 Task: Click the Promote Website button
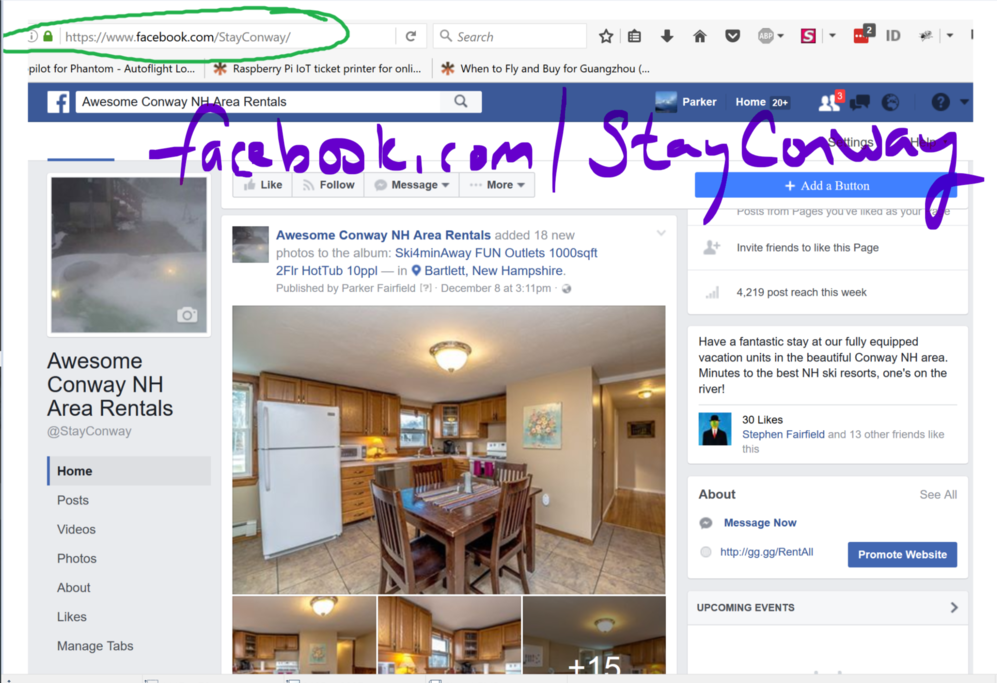coord(902,555)
